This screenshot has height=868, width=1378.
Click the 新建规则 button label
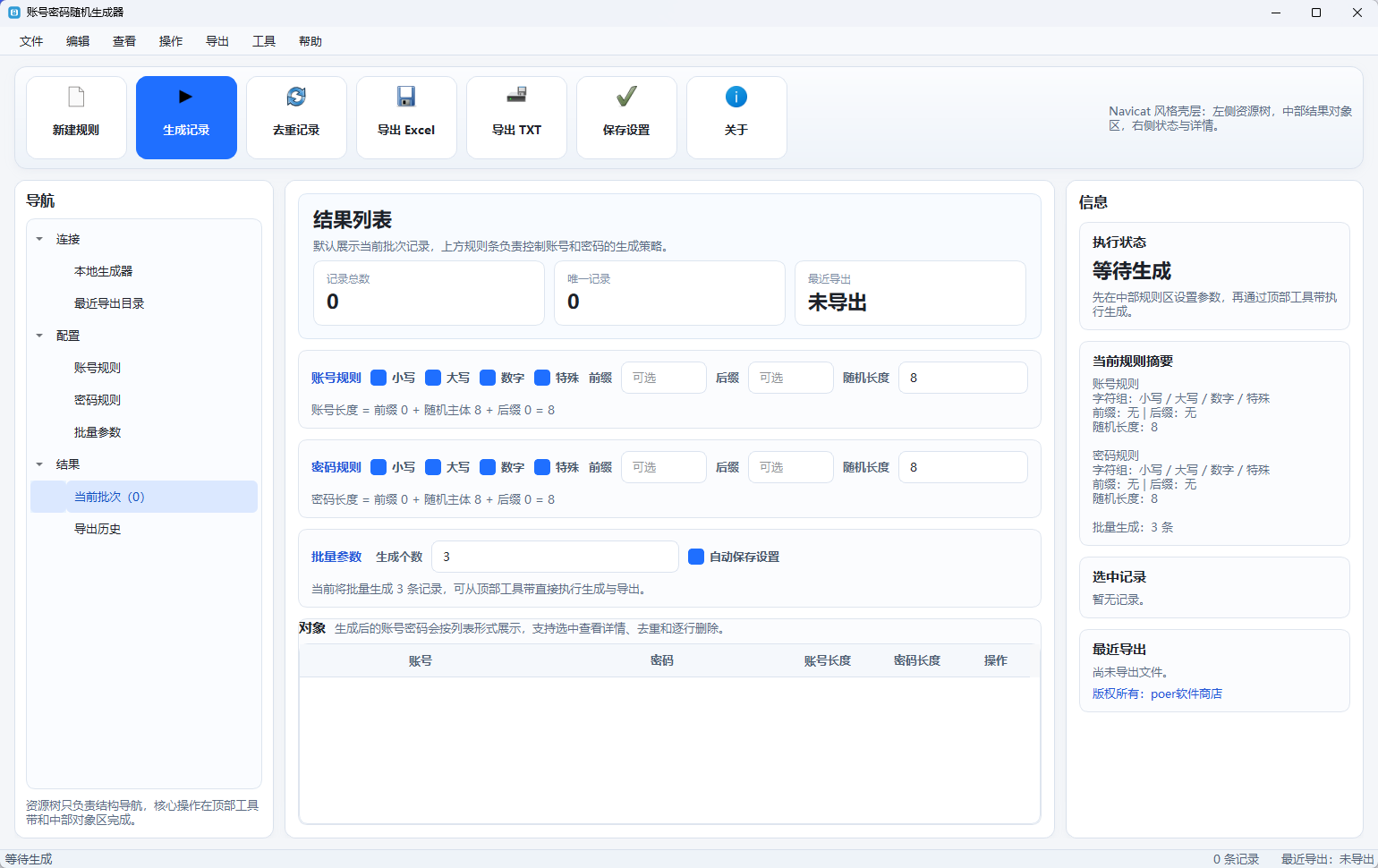76,130
